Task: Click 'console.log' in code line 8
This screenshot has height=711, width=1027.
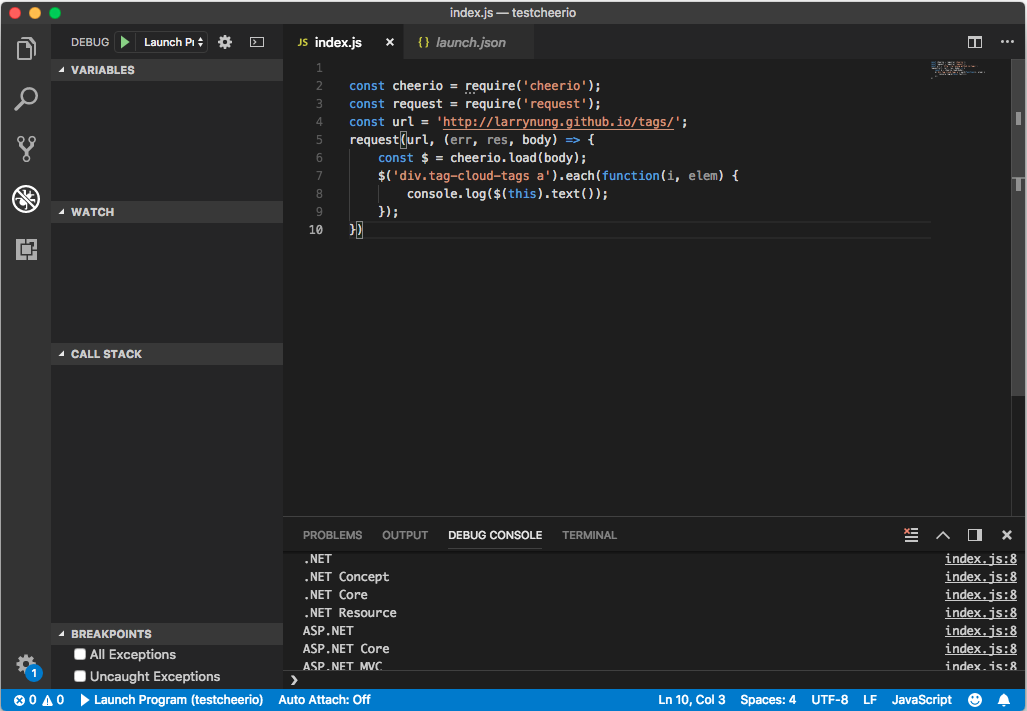Action: (445, 194)
